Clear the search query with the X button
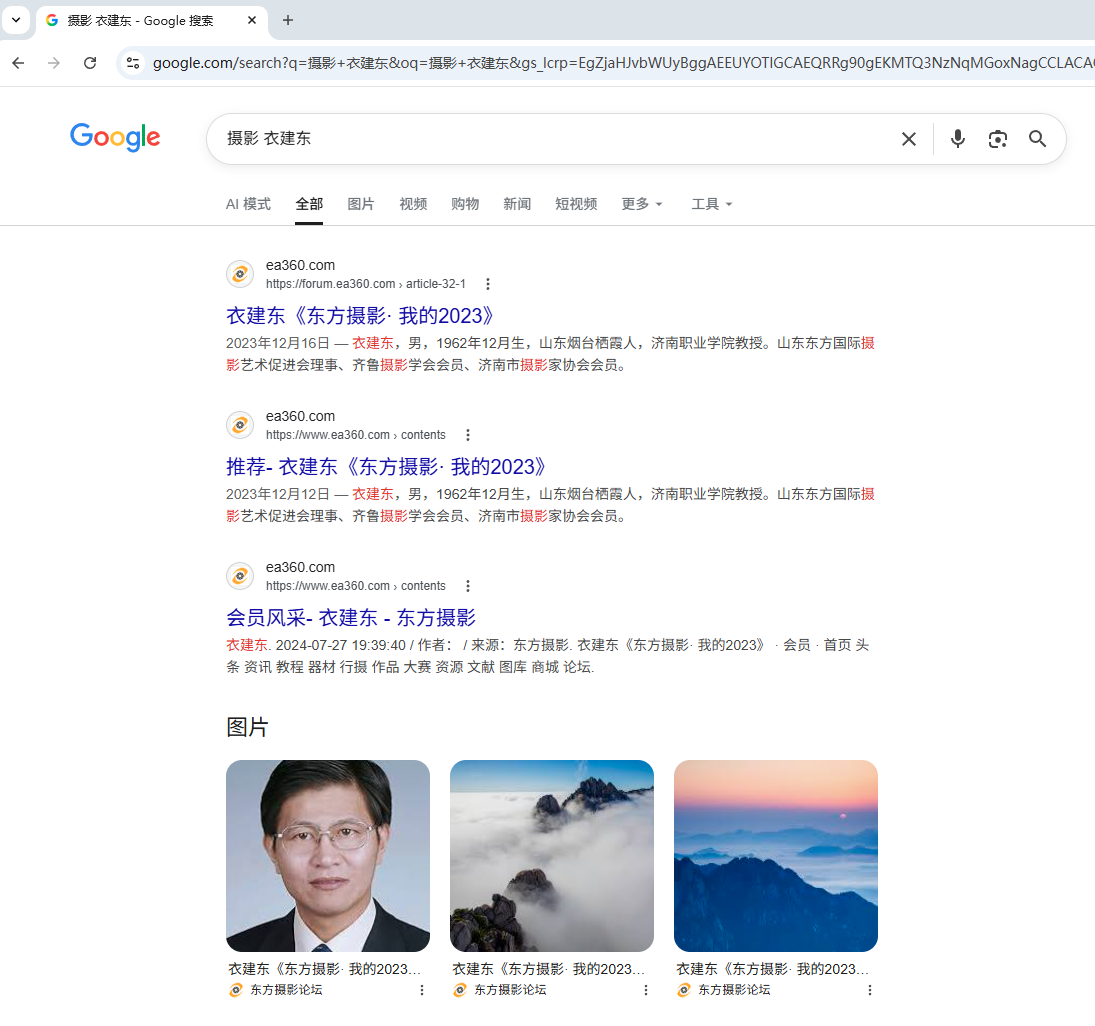Screen dimensions: 1095x1026 (x=908, y=139)
